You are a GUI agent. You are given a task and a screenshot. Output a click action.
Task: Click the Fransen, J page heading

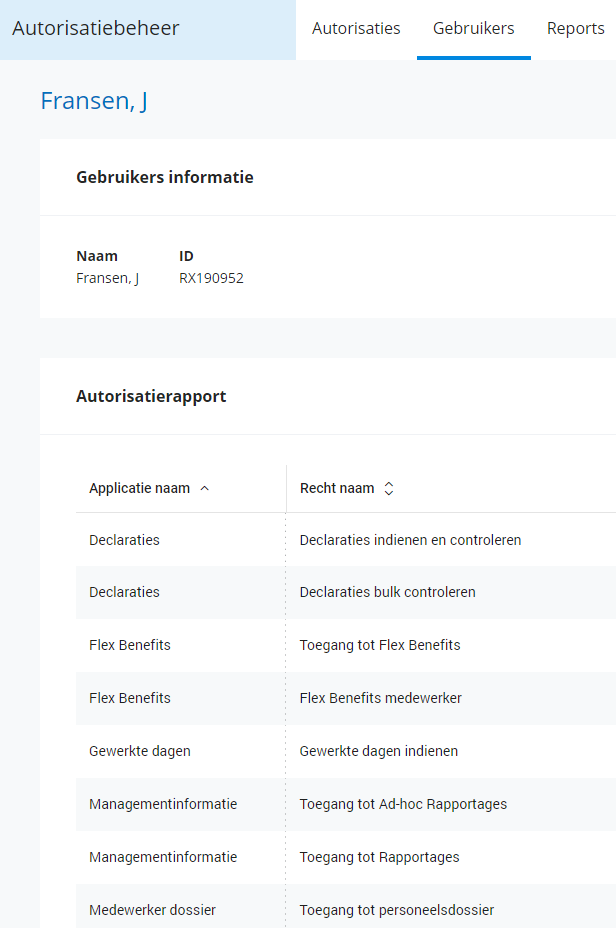94,101
